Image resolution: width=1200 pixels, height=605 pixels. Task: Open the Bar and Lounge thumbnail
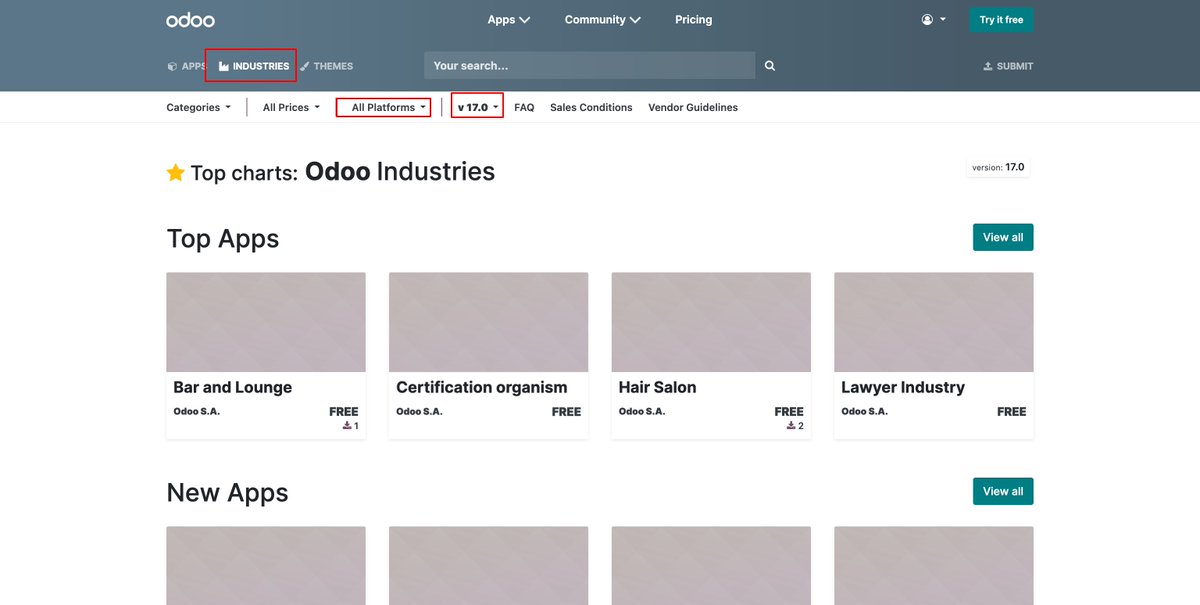click(266, 322)
